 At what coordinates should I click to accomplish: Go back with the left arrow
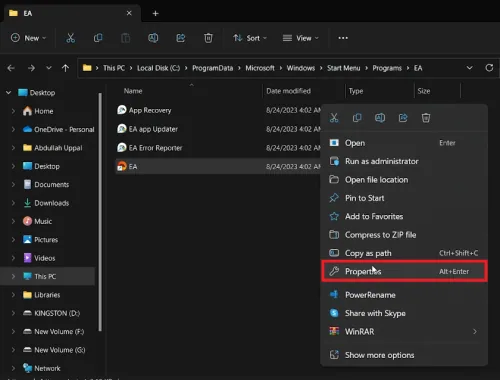11,68
